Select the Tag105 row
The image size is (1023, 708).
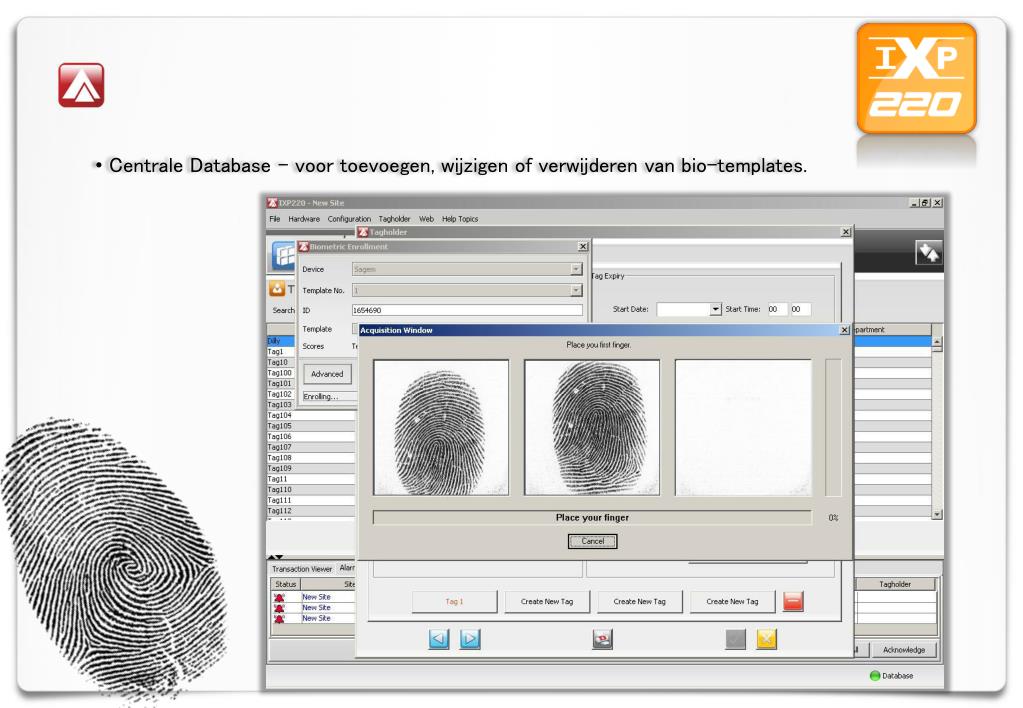[311, 426]
